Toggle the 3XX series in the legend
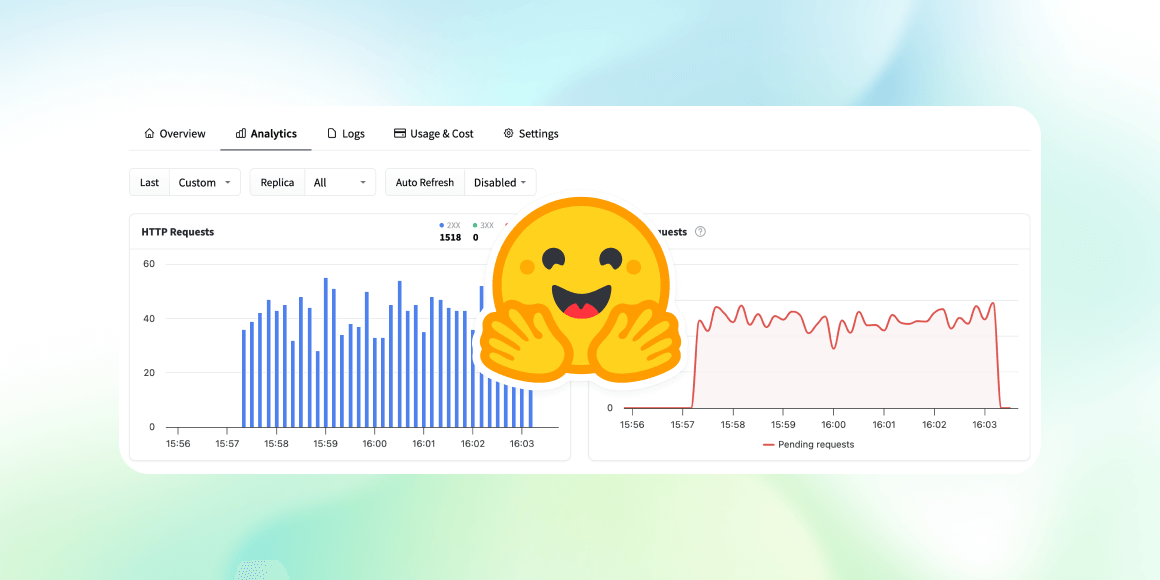The height and width of the screenshot is (580, 1160). point(483,224)
